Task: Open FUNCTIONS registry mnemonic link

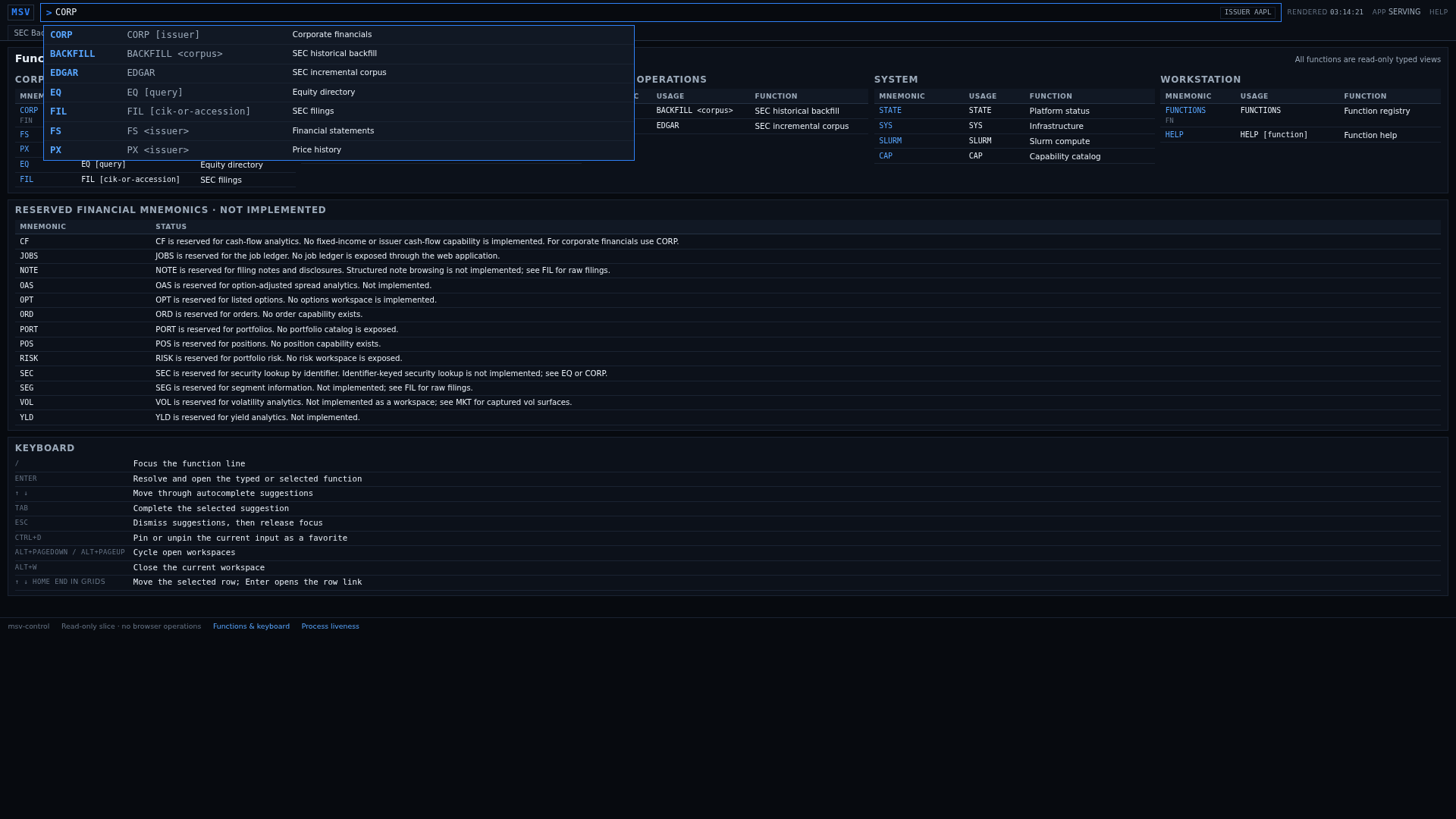Action: click(1185, 111)
